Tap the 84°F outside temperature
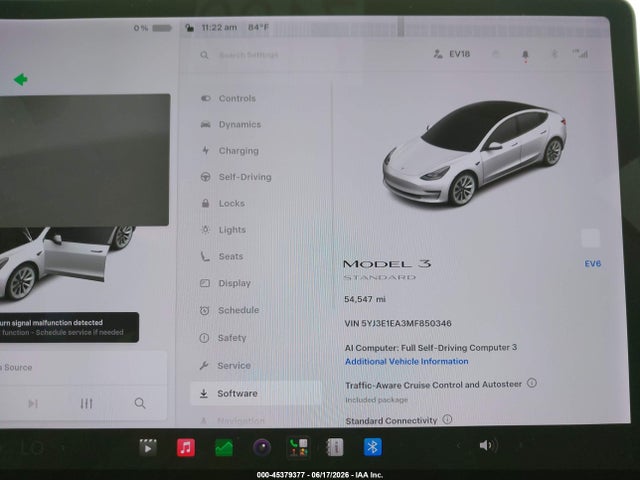The height and width of the screenshot is (480, 640). (258, 27)
